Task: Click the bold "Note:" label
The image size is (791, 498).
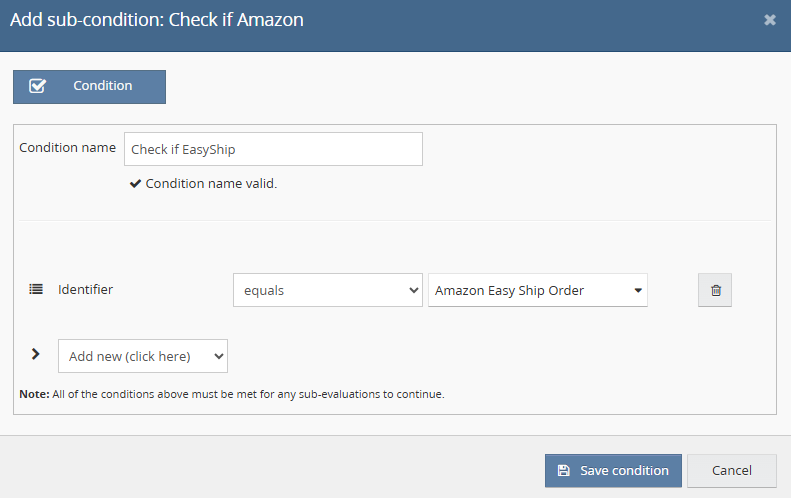Action: coord(34,394)
